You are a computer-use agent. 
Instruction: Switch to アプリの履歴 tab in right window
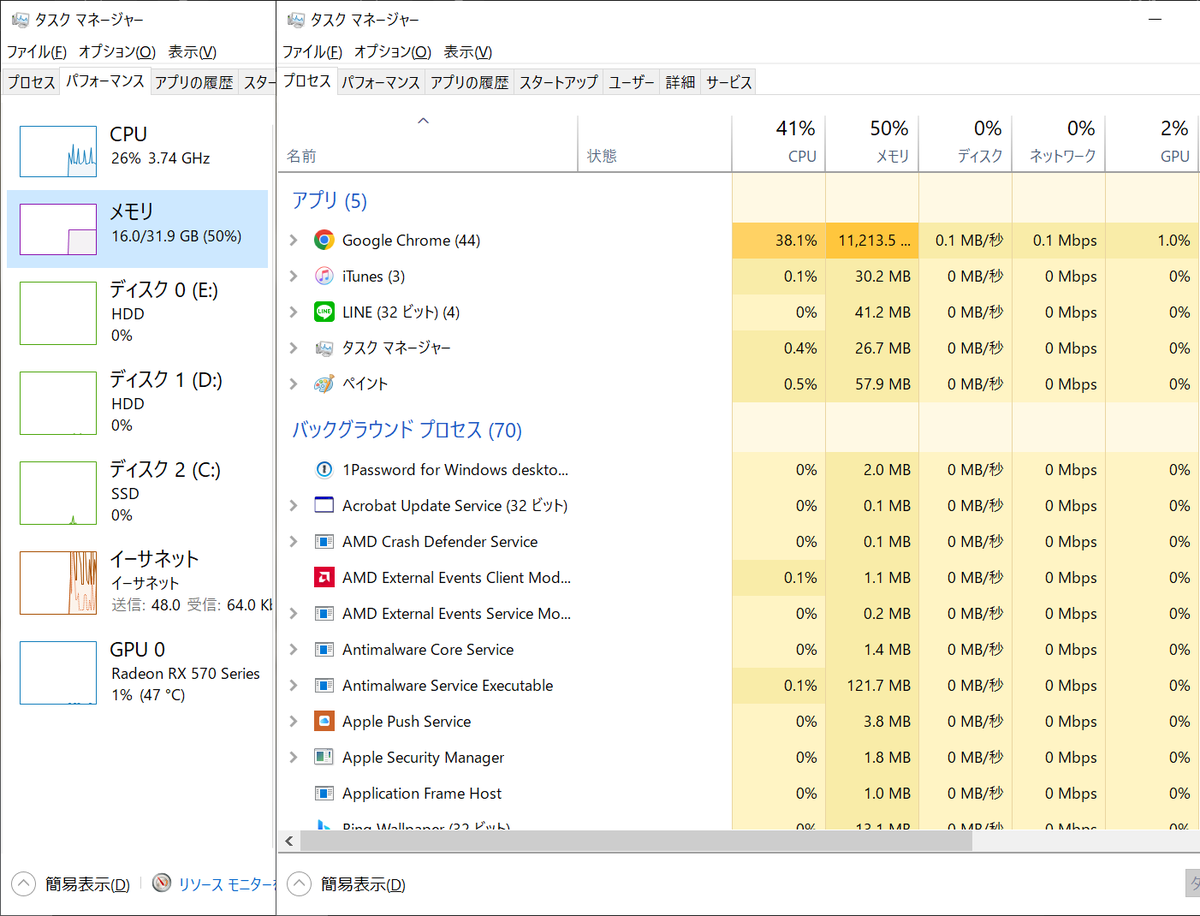click(x=469, y=83)
